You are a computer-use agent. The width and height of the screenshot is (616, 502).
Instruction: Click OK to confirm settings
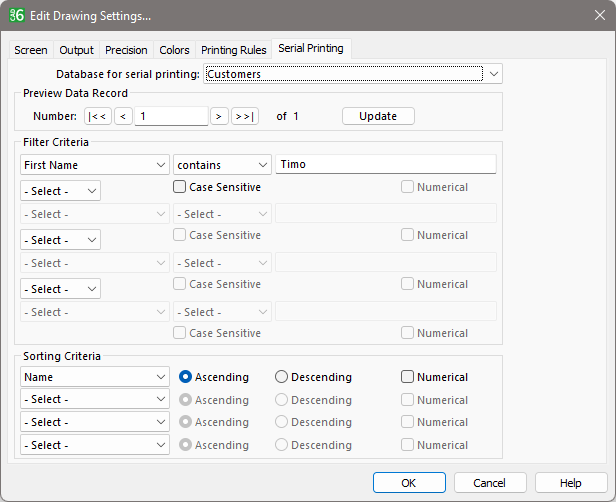(409, 483)
